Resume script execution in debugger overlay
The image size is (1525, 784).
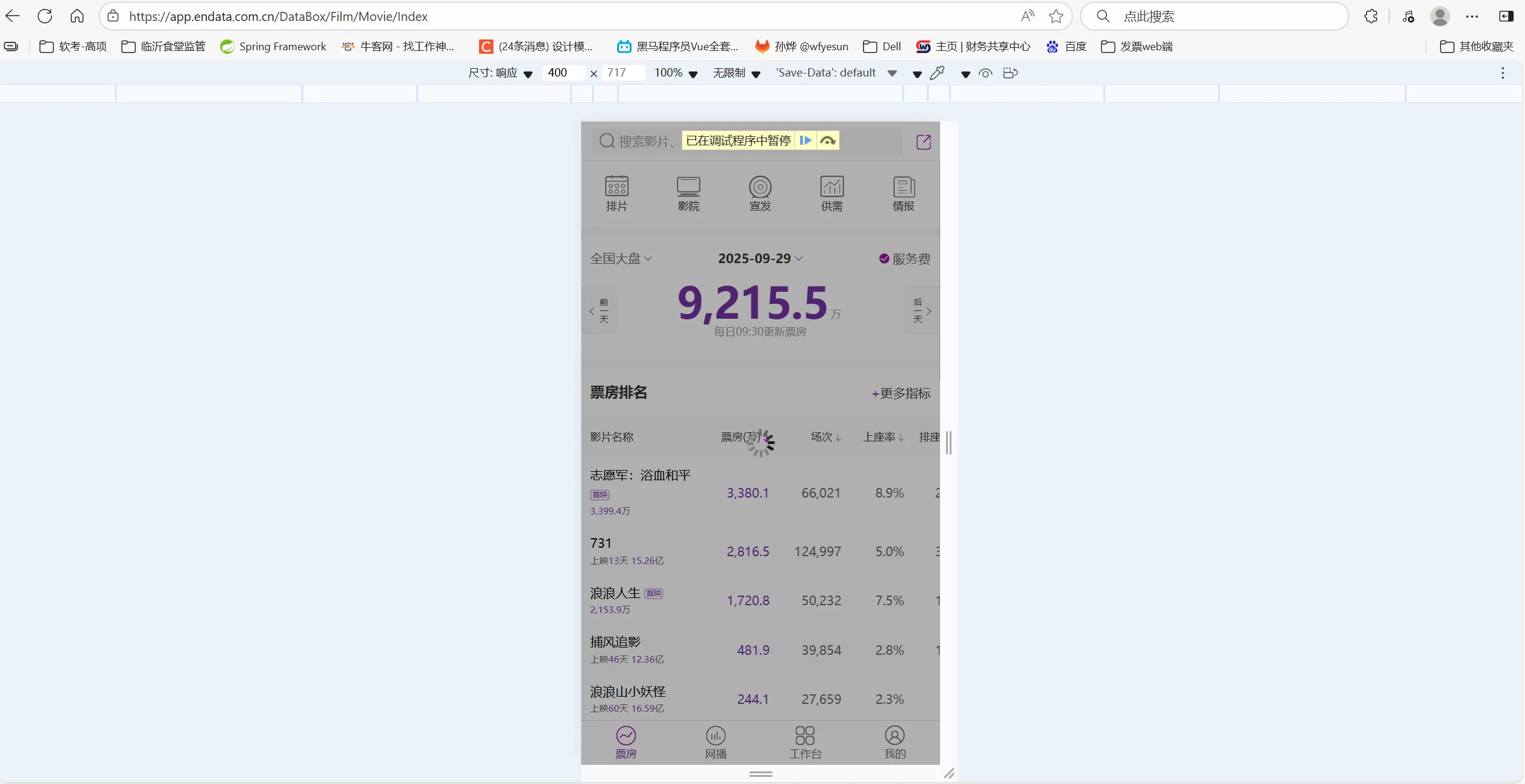tap(806, 141)
